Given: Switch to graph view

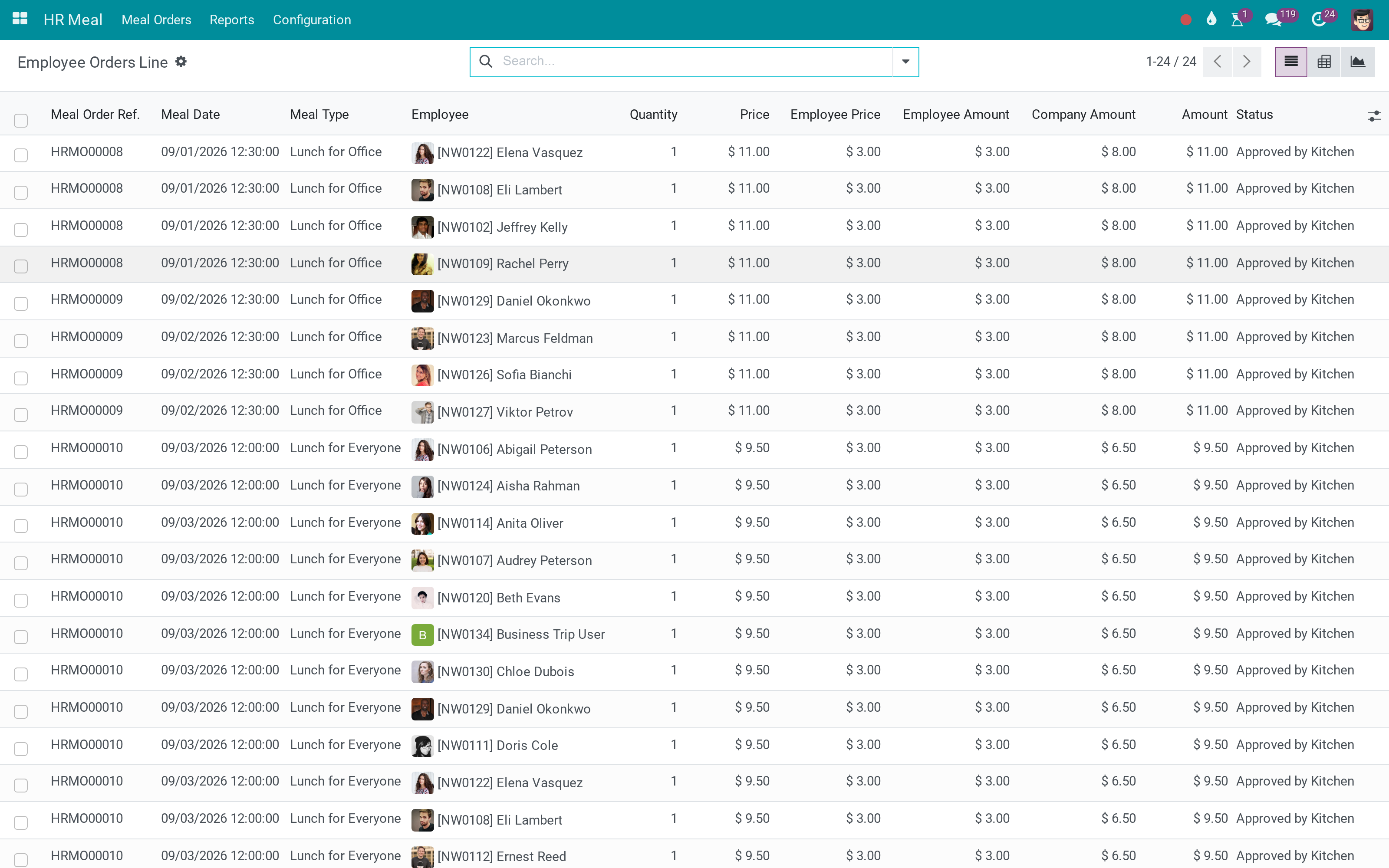Looking at the screenshot, I should 1358,62.
